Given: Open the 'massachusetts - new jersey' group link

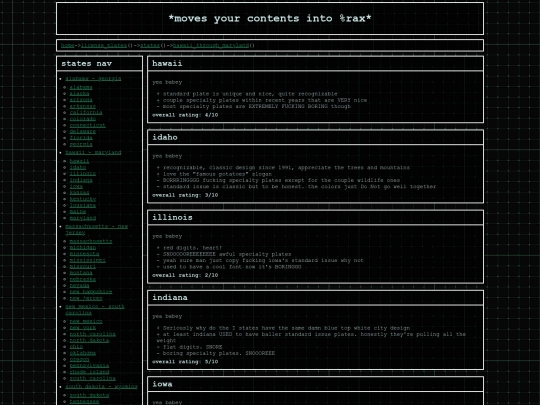Looking at the screenshot, I should (96, 229).
